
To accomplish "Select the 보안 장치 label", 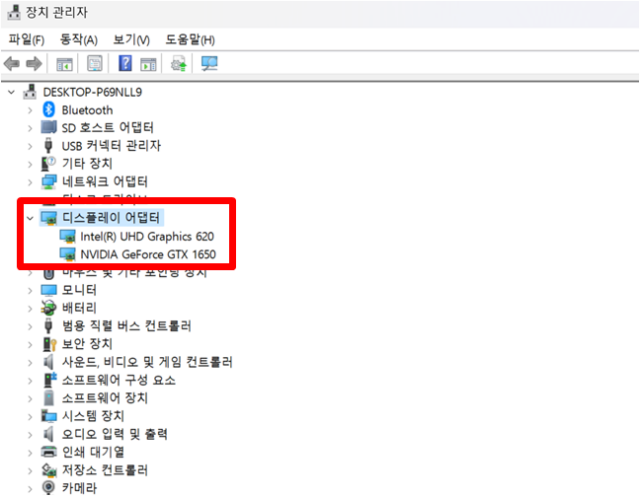I will click(x=87, y=344).
